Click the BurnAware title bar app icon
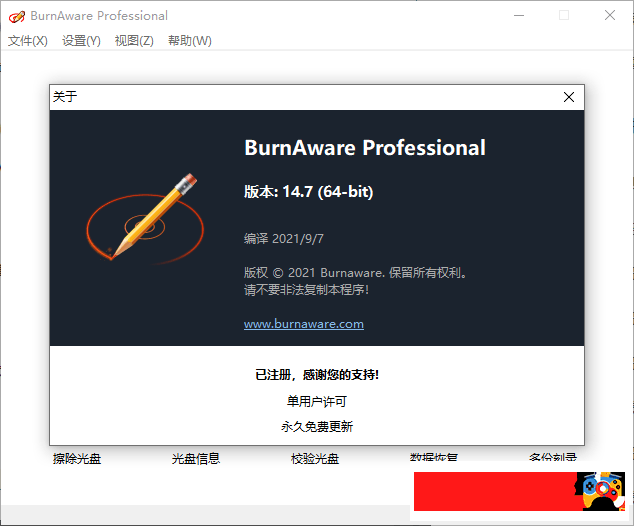 (x=17, y=17)
